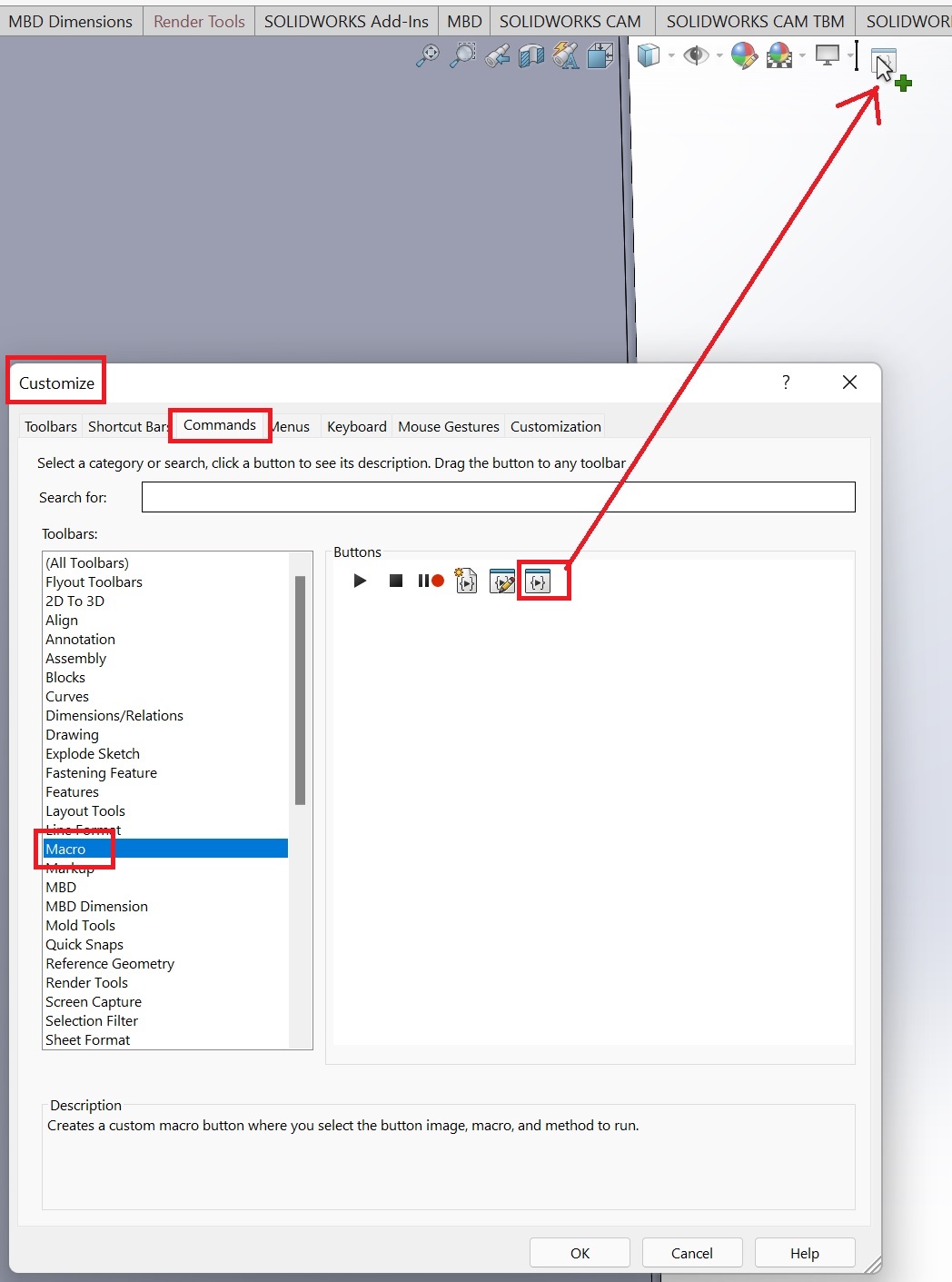
Task: Click Help button in Customize dialog
Action: click(805, 1253)
